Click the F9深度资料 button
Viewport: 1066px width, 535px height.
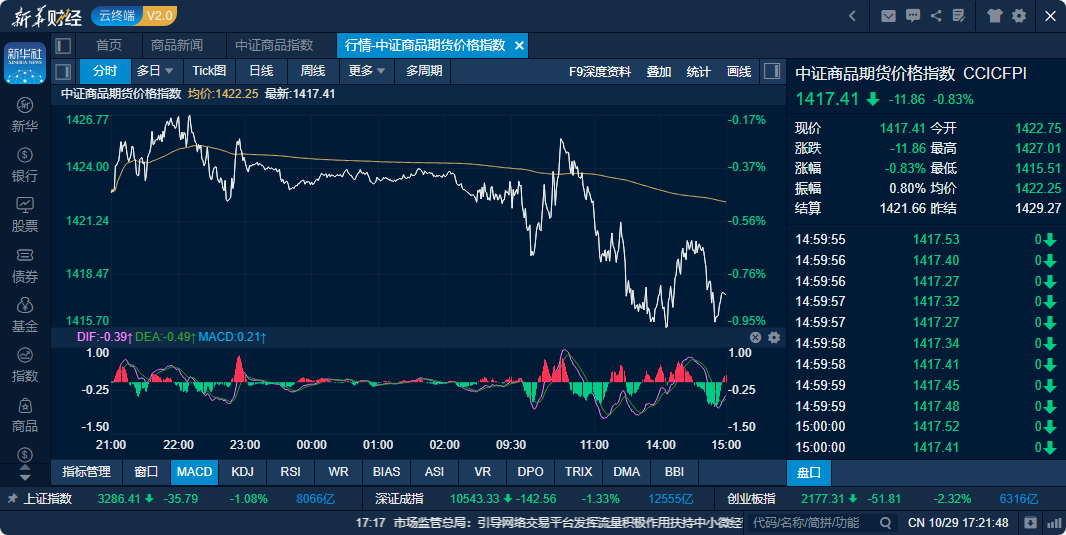(x=599, y=71)
